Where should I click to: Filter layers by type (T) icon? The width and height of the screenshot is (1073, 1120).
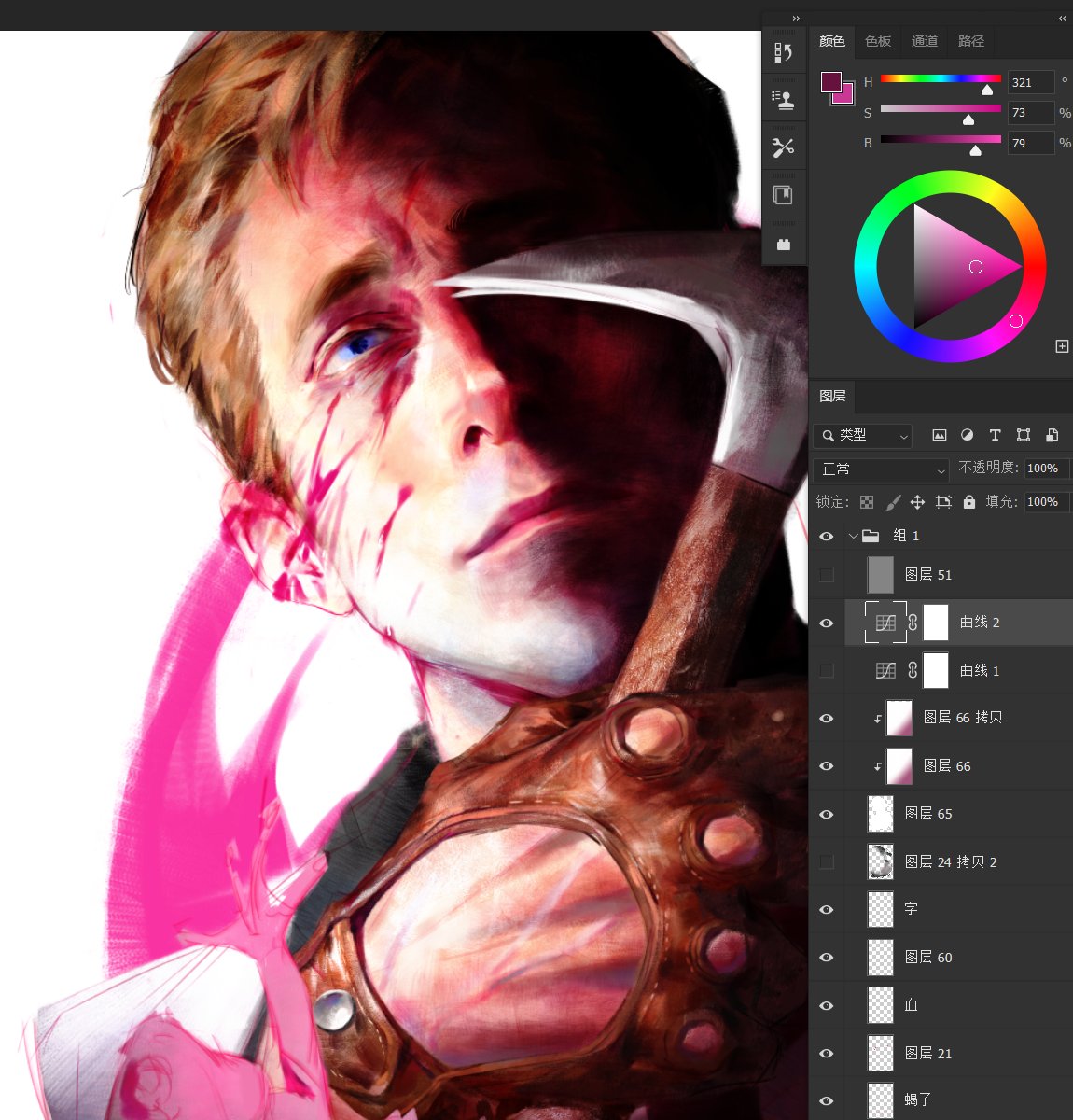coord(996,435)
